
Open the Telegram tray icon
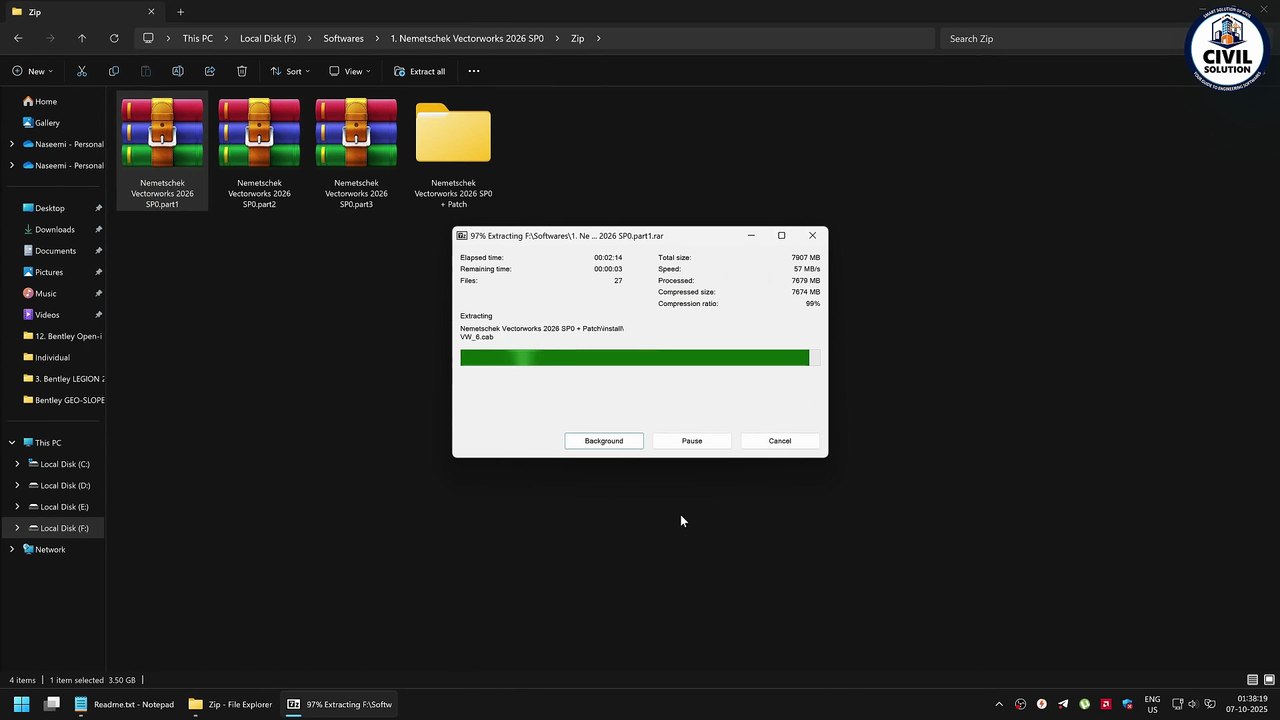(x=1063, y=704)
